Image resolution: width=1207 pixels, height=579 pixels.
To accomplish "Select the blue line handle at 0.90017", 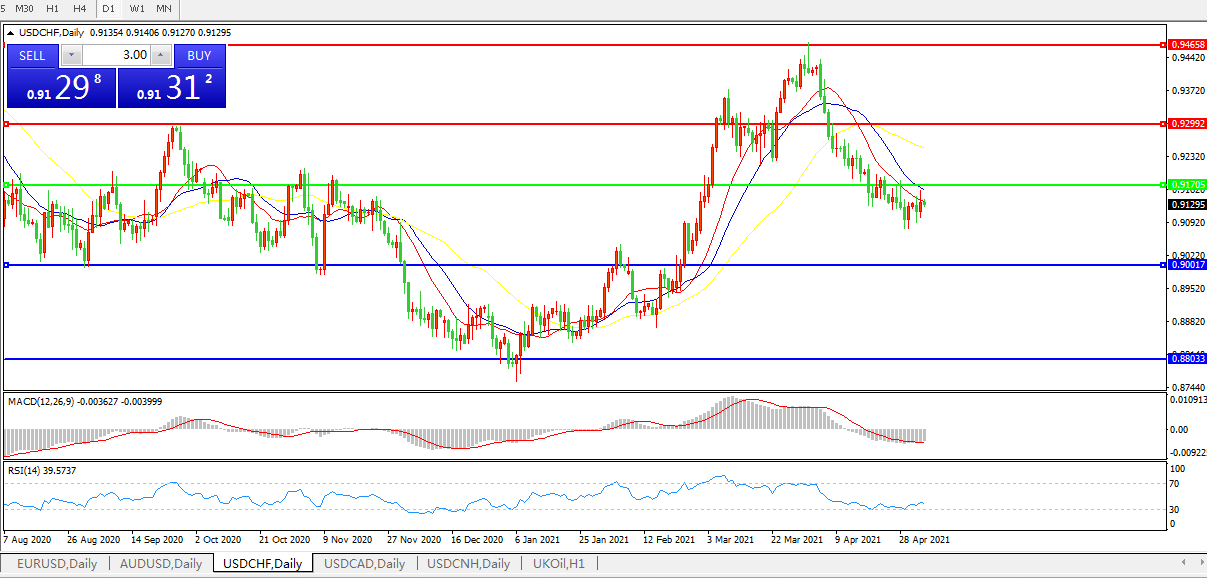I will (1161, 265).
